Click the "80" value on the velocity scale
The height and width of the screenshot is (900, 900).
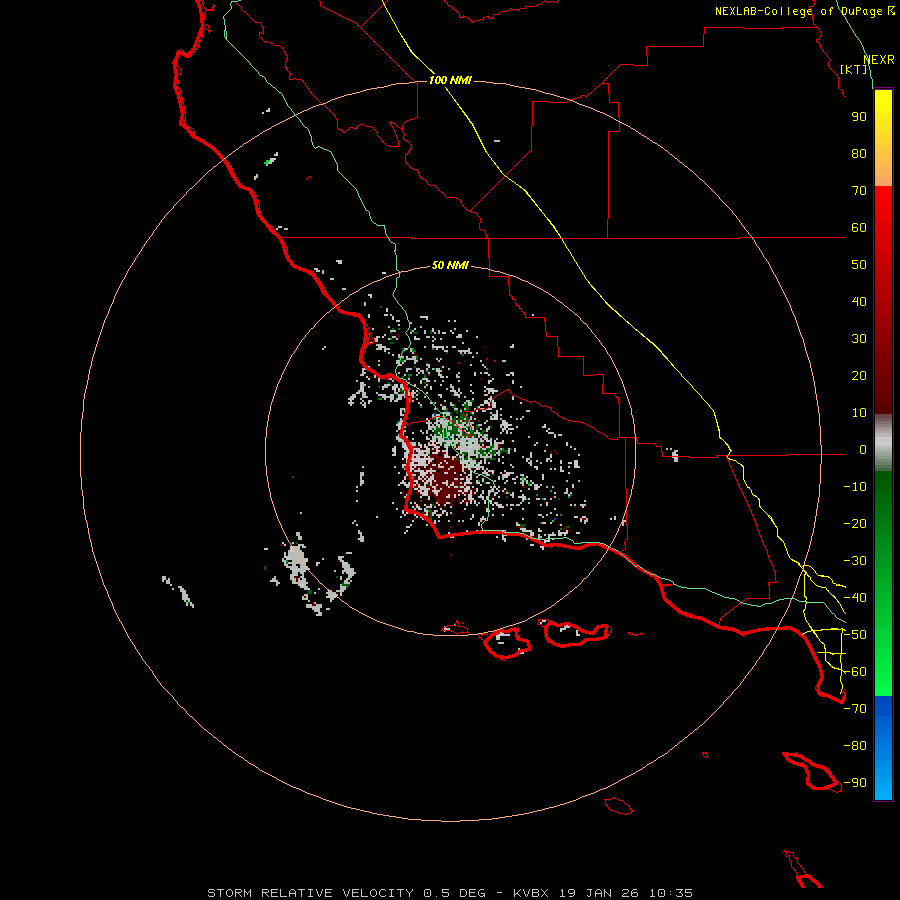[x=859, y=154]
